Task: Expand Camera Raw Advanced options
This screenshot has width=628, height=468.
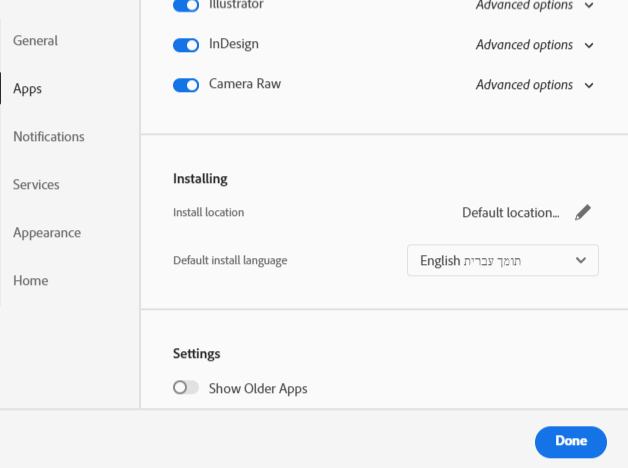Action: point(588,85)
